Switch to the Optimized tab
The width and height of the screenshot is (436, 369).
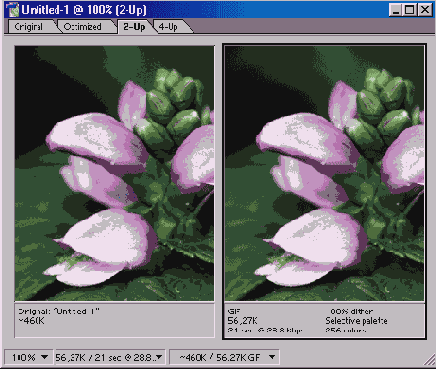pos(84,27)
